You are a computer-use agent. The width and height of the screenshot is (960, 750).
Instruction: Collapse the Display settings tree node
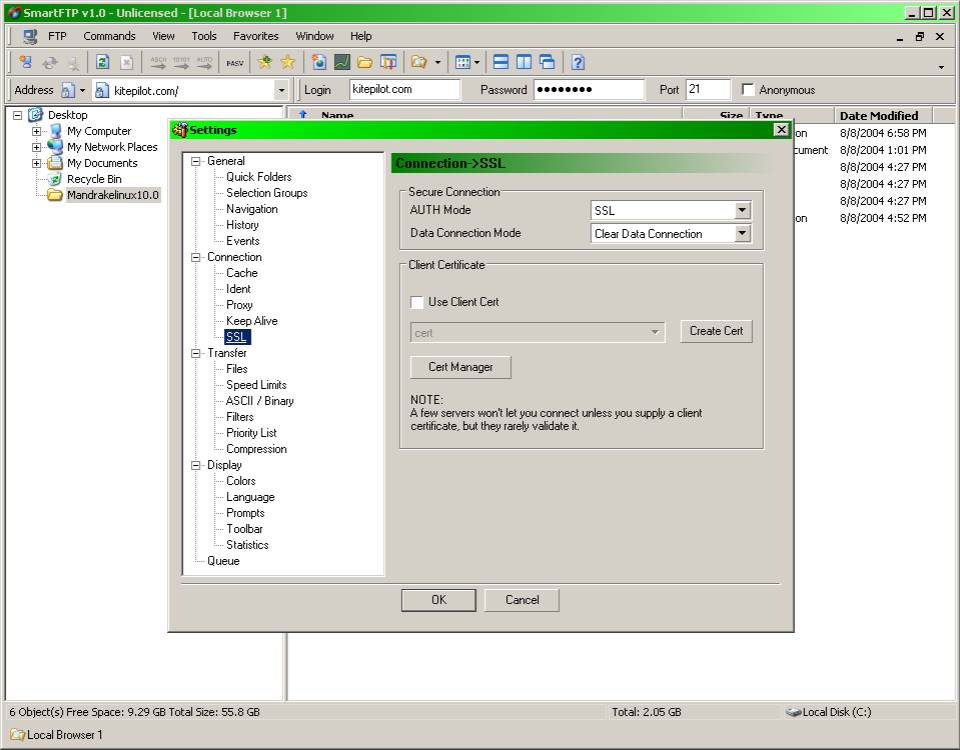(x=196, y=465)
